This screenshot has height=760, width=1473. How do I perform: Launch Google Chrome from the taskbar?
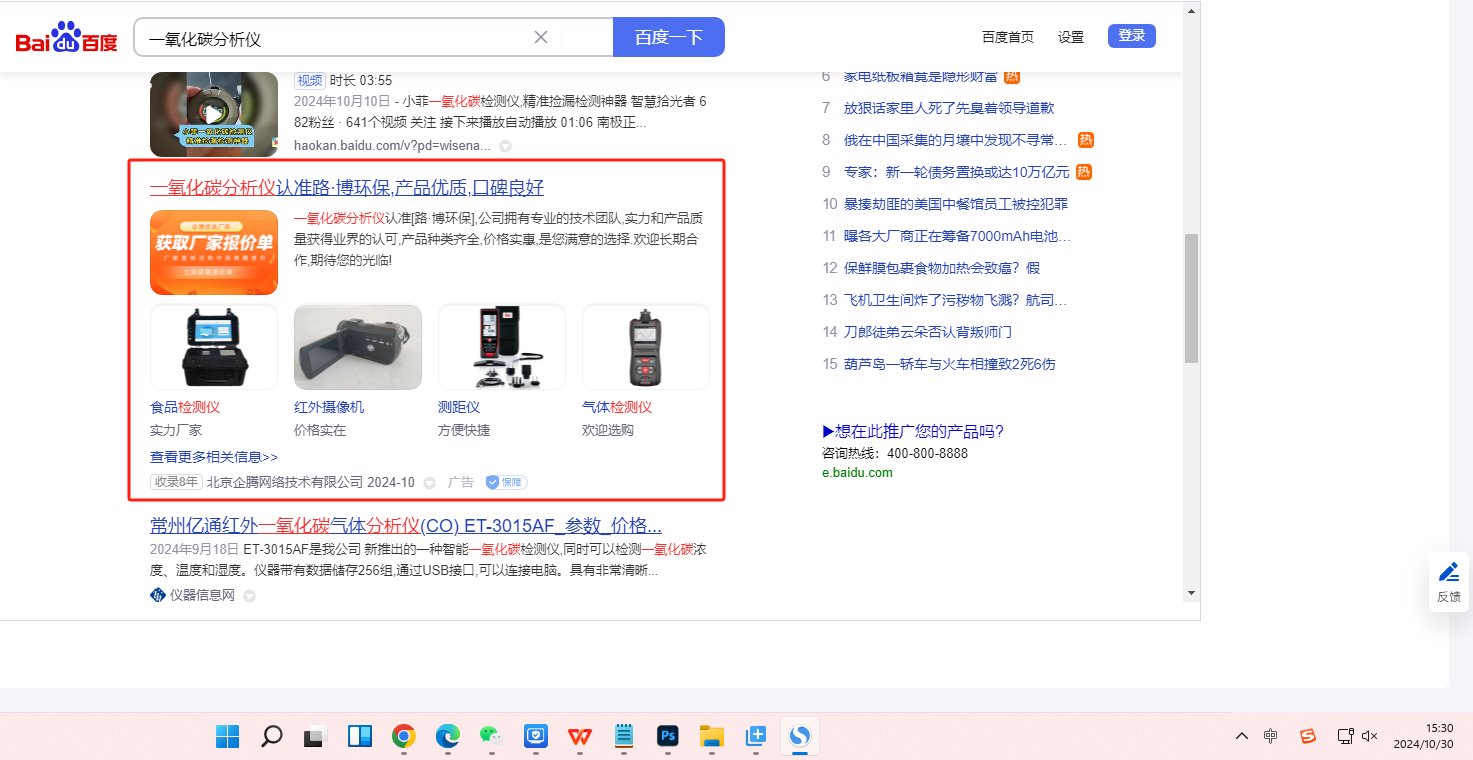coord(403,737)
